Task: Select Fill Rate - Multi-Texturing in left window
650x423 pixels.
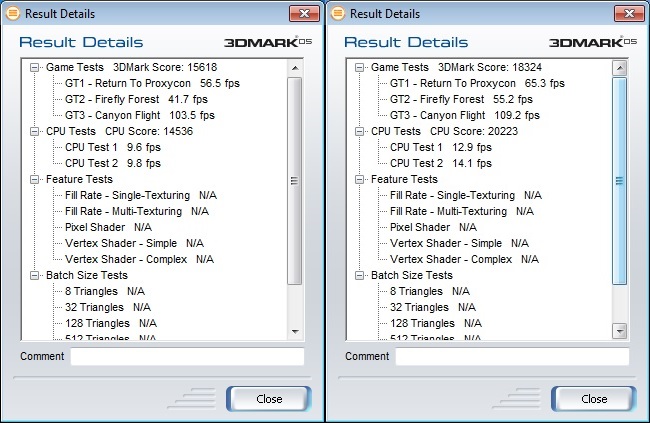Action: click(137, 212)
